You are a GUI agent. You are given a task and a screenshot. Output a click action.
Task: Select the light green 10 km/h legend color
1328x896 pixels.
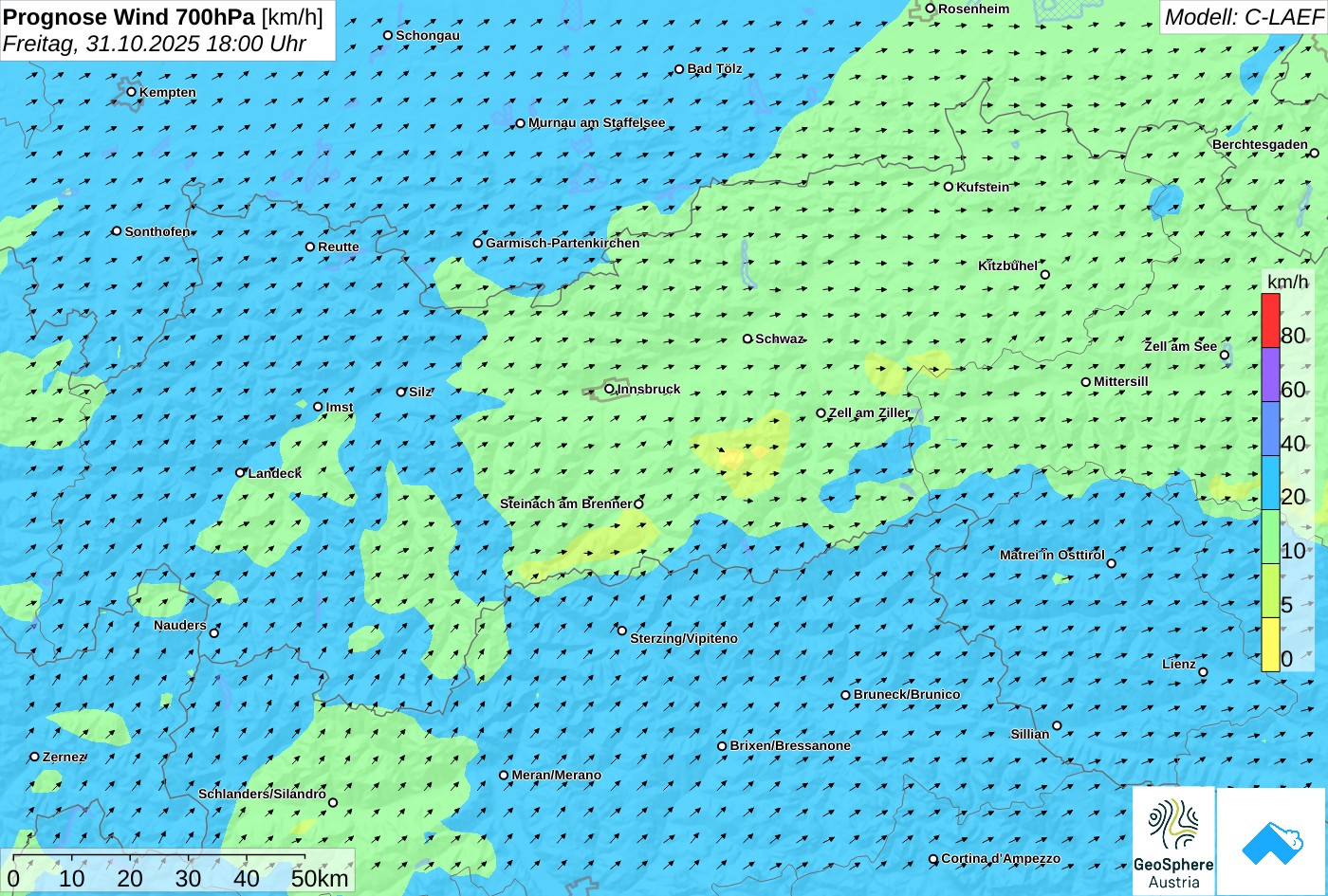coord(1270,537)
